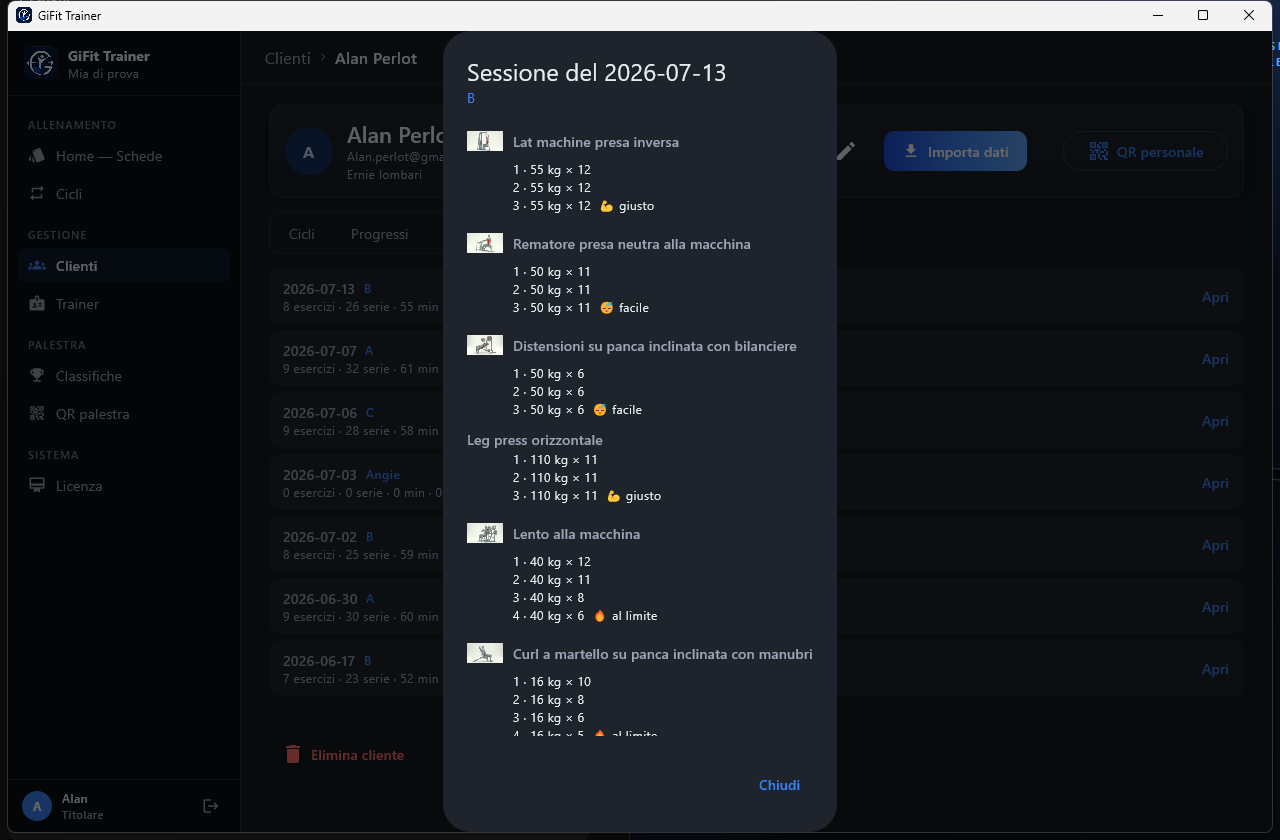Click the logout icon next to Alan
The image size is (1280, 840).
tap(210, 806)
